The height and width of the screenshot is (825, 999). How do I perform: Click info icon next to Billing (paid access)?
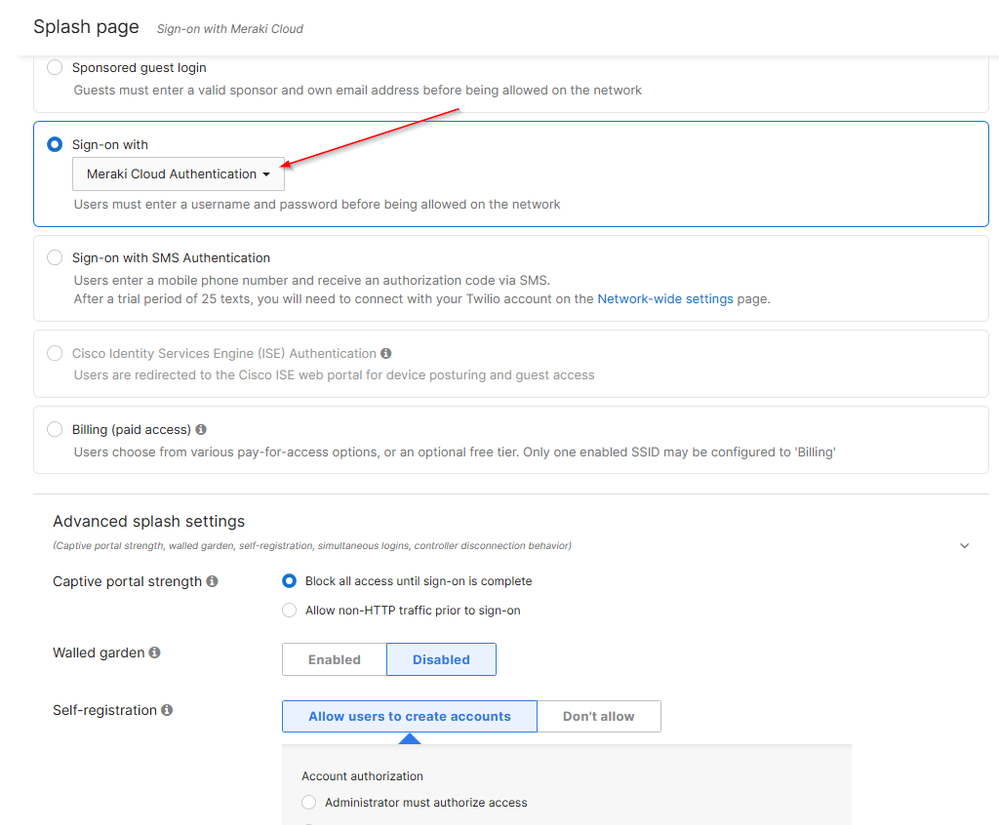click(201, 429)
